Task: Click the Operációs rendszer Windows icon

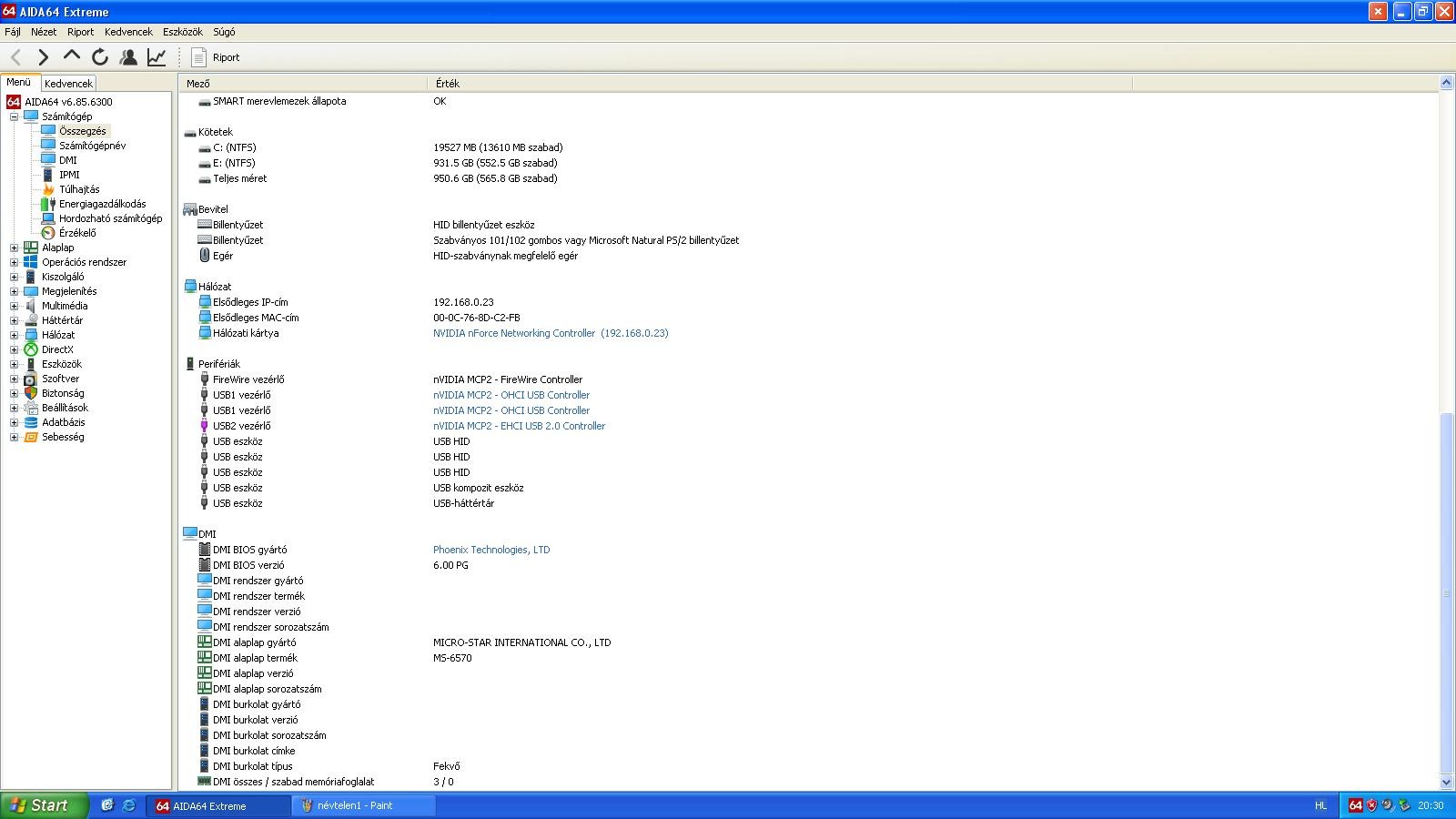Action: coord(31,262)
